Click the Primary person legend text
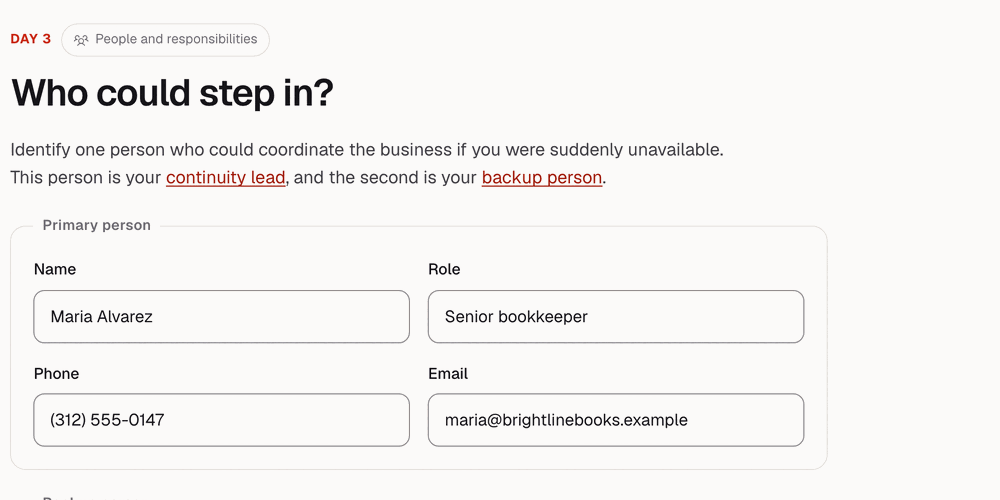Image resolution: width=1000 pixels, height=500 pixels. click(x=96, y=225)
